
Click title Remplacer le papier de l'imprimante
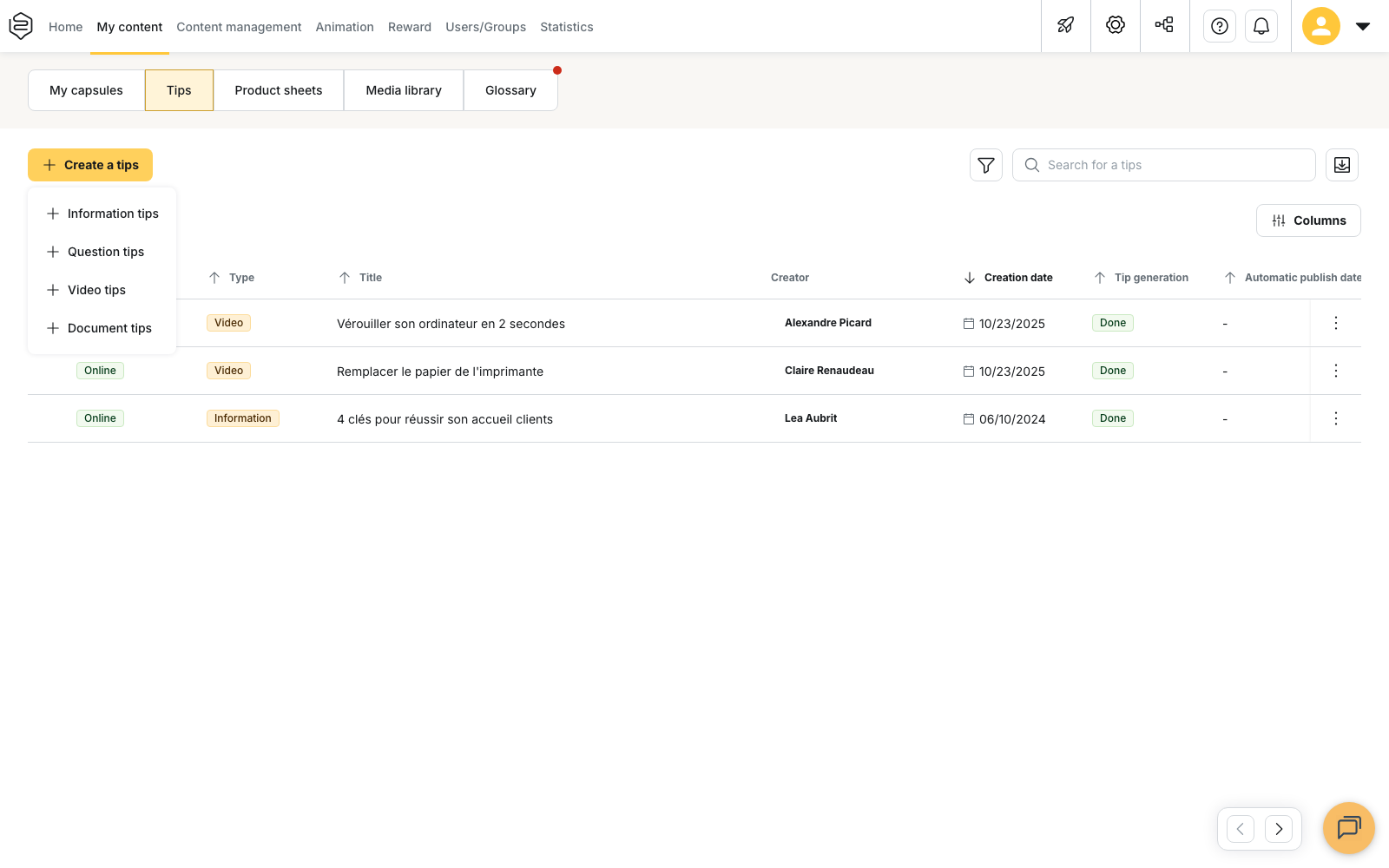440,372
